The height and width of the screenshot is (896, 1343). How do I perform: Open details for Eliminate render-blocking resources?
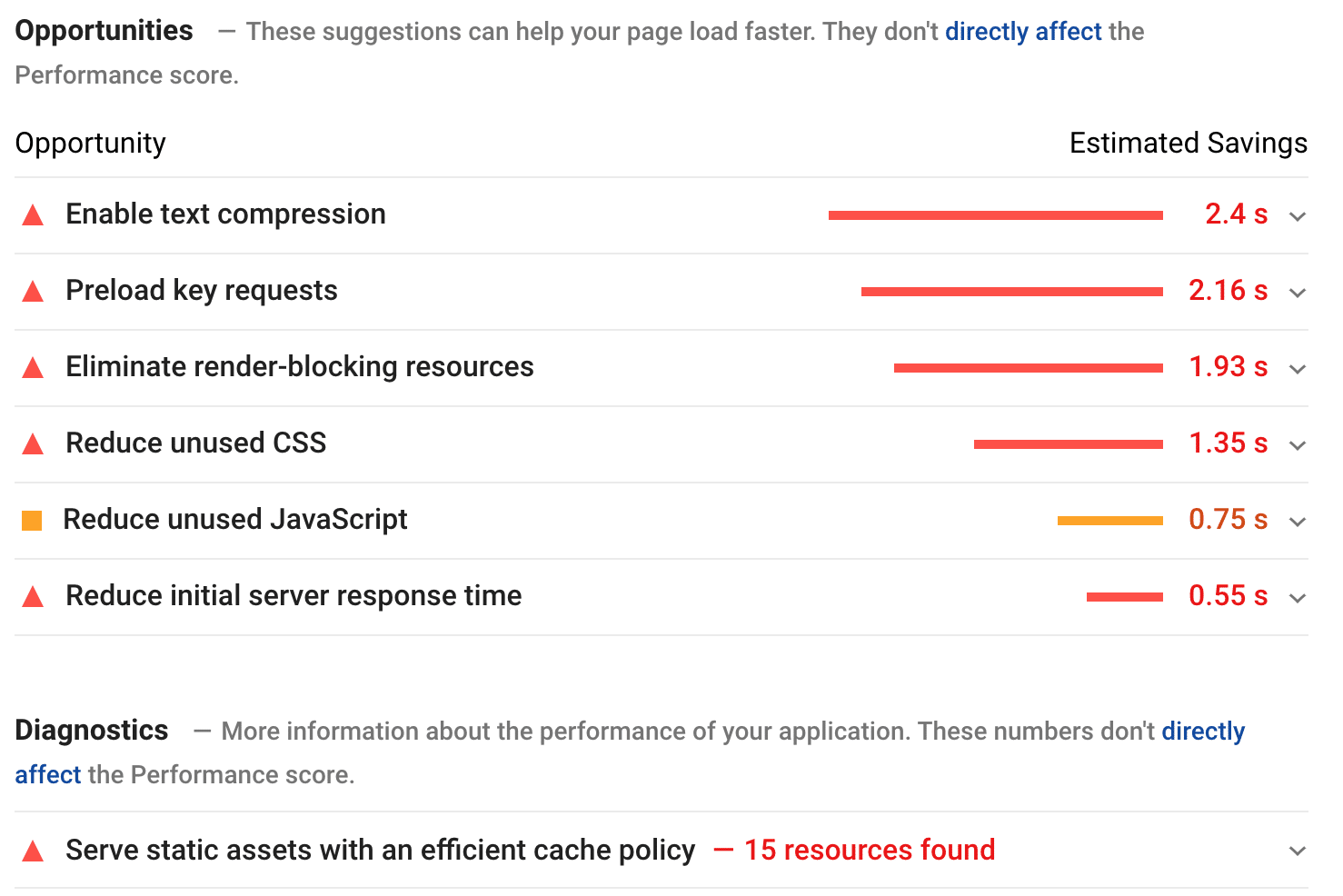(x=1298, y=369)
